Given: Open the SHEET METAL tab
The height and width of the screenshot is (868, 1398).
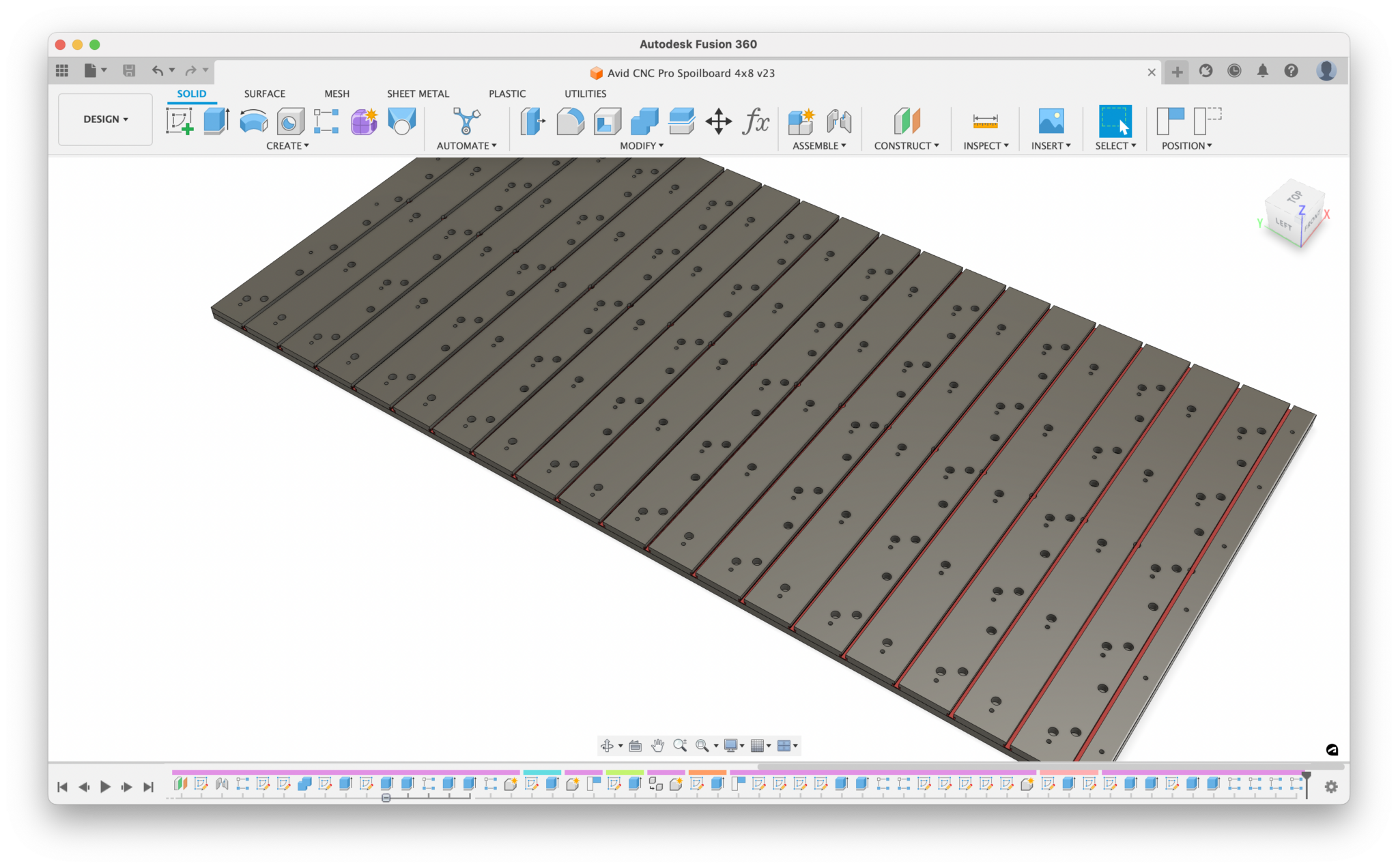Looking at the screenshot, I should click(418, 93).
